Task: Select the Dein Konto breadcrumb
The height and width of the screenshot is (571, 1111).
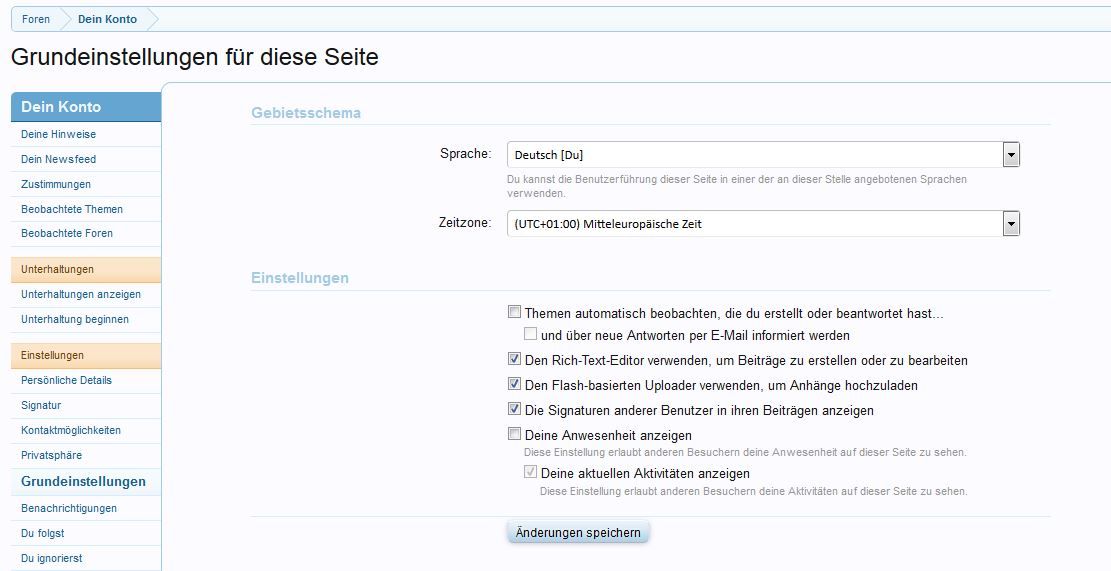Action: click(107, 19)
